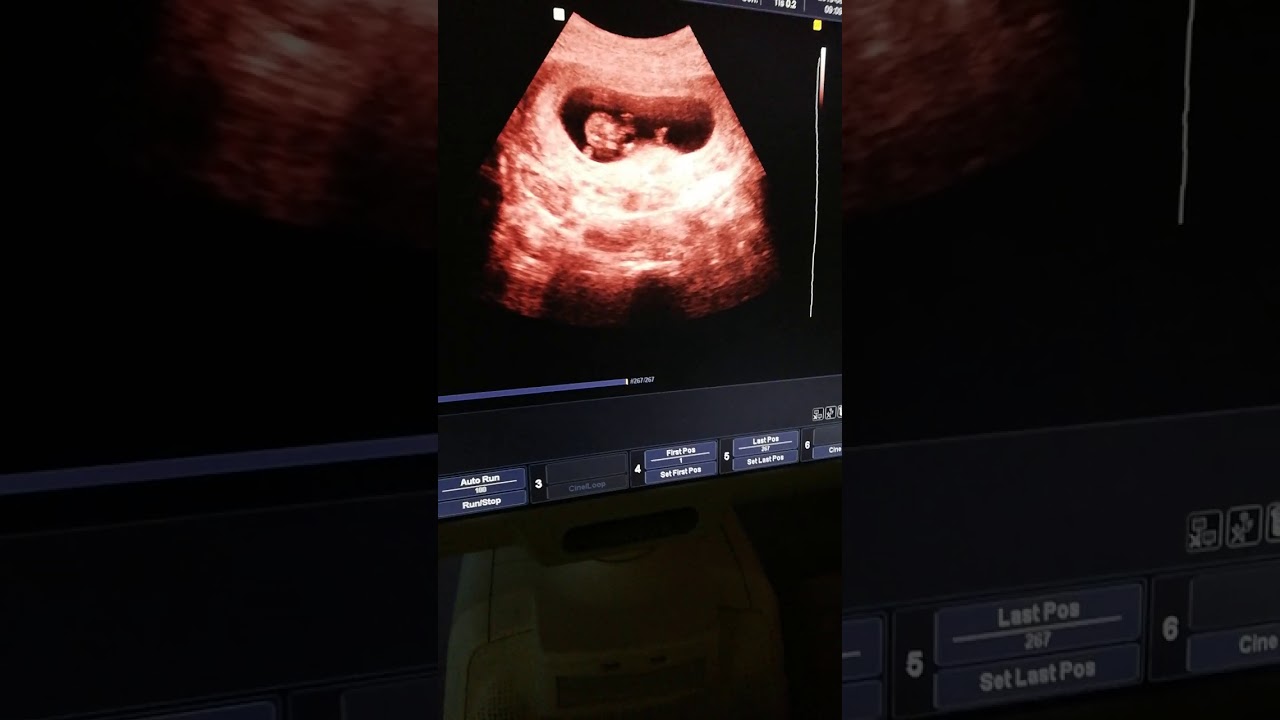Screen dimensions: 1280x720
Task: Select the greyed-out Cine/Loop button
Action: pyautogui.click(x=587, y=487)
